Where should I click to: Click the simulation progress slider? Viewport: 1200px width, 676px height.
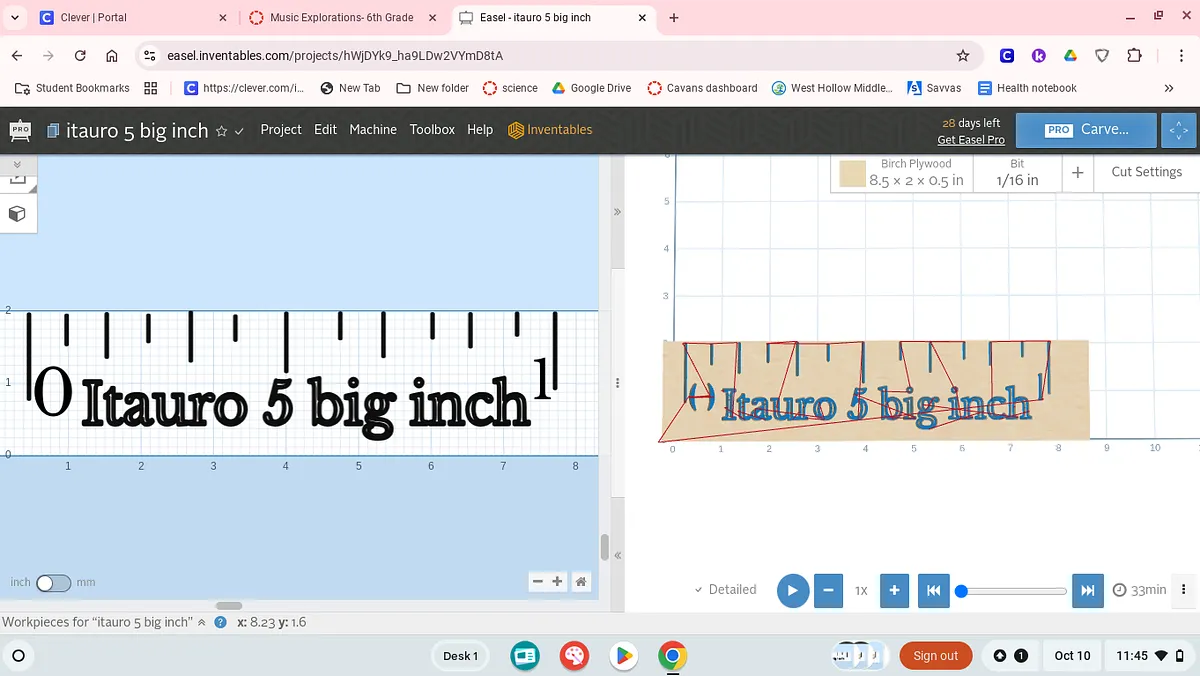pyautogui.click(x=1012, y=591)
